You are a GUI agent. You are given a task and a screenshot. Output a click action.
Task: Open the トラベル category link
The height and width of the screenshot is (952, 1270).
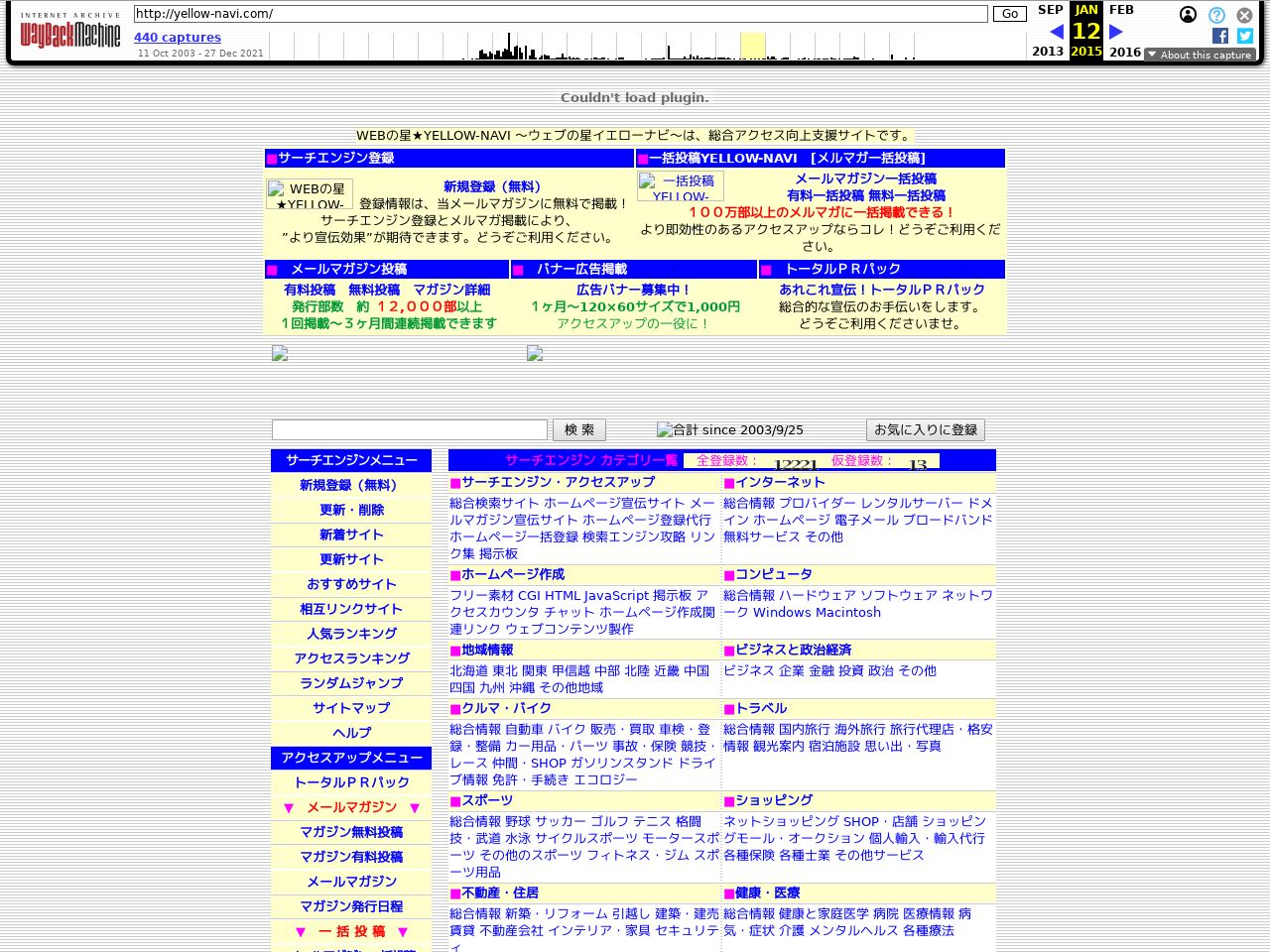tap(761, 708)
